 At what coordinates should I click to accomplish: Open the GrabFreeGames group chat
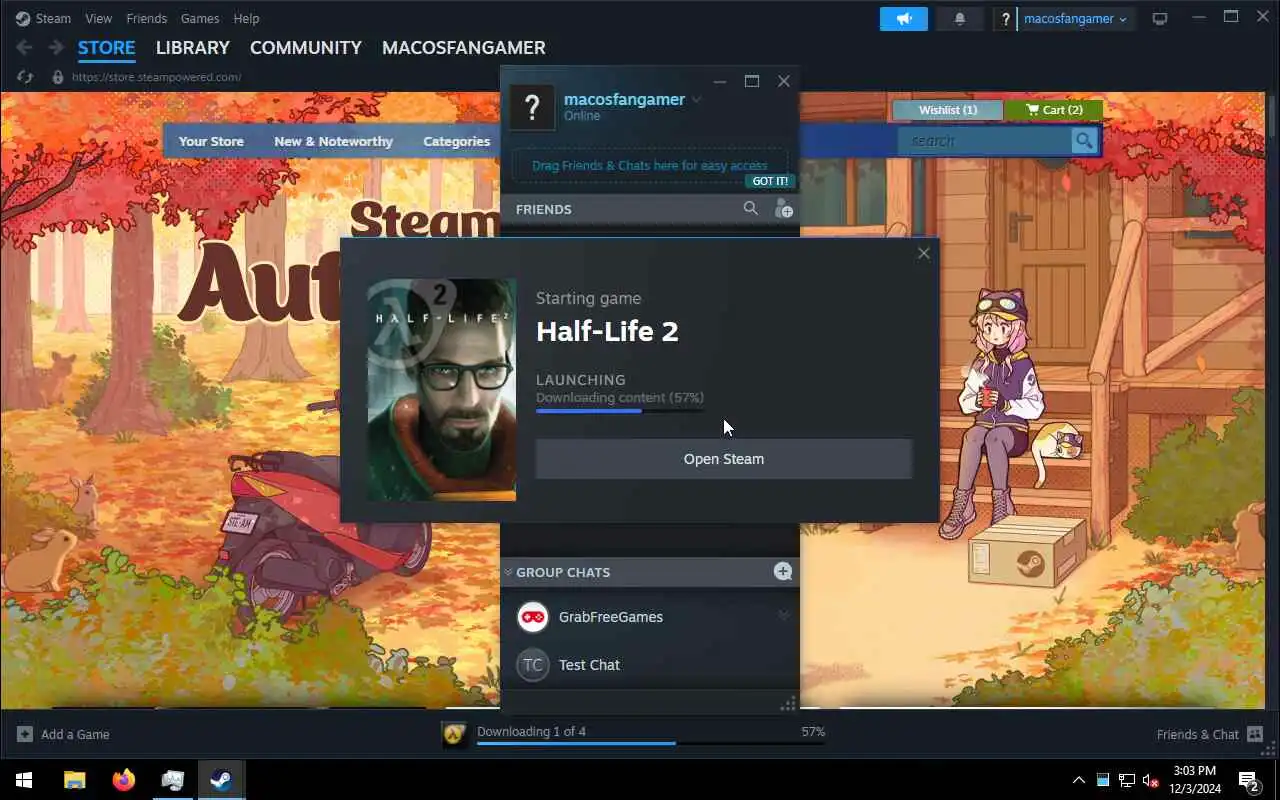[x=611, y=617]
